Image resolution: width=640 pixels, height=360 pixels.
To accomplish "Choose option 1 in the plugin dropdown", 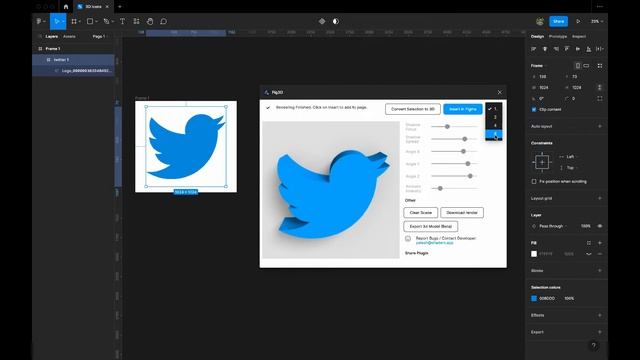I will (x=494, y=109).
